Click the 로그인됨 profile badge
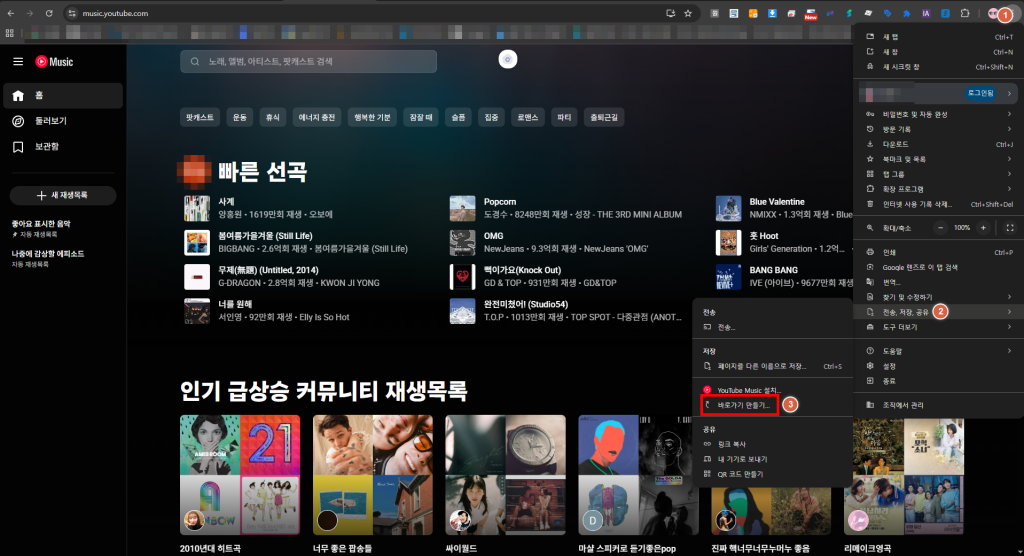The image size is (1024, 556). pos(981,93)
